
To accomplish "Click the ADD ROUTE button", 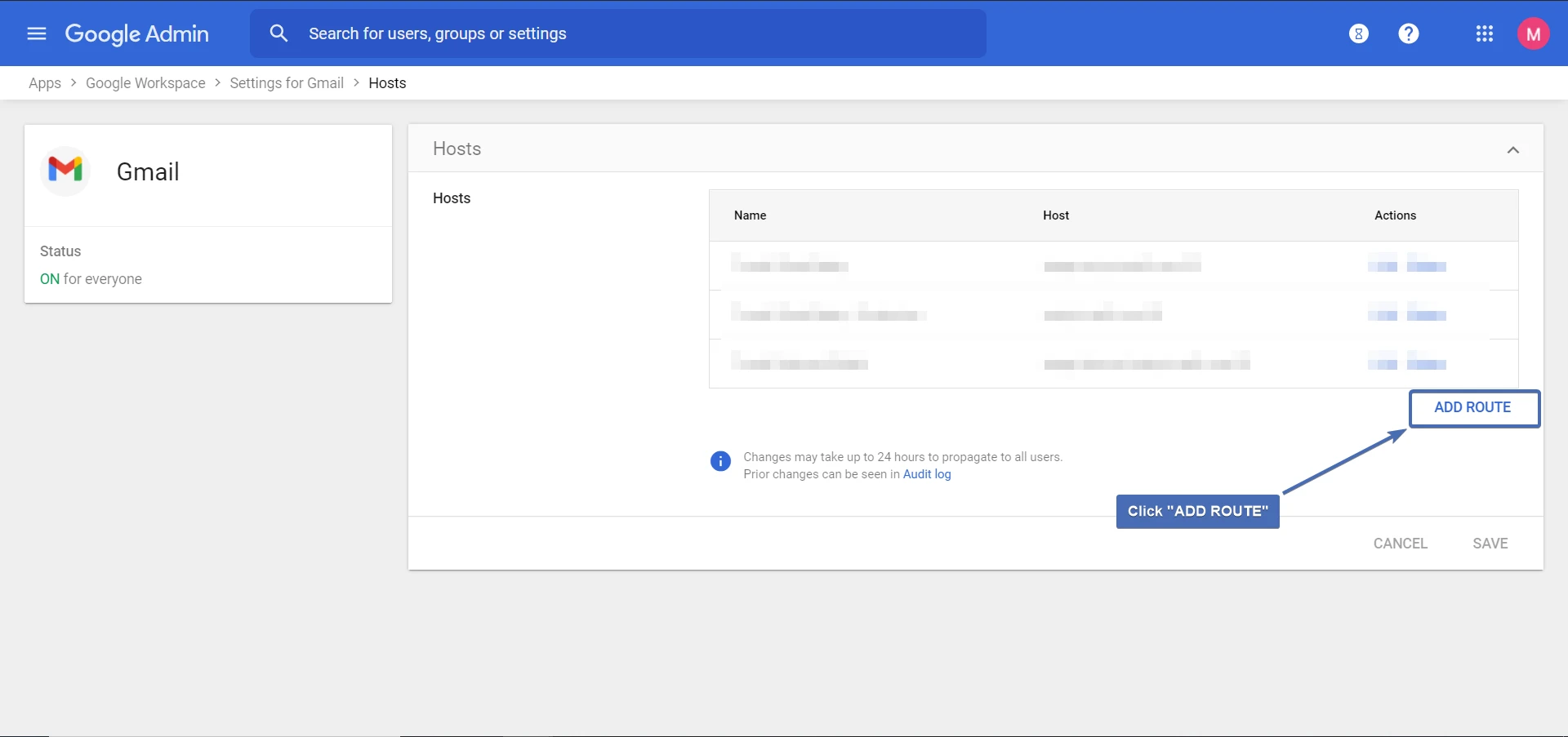I will click(x=1472, y=407).
